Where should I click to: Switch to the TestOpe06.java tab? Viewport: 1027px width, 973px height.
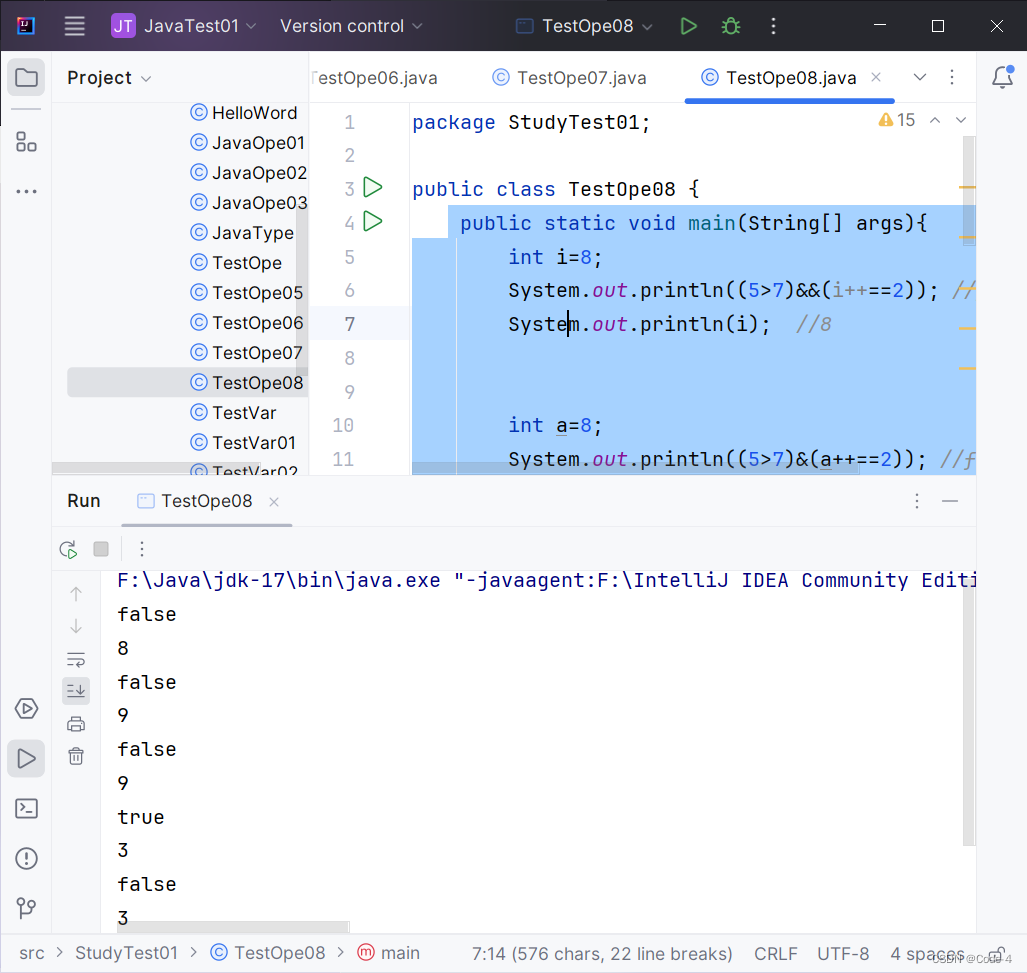click(x=376, y=78)
